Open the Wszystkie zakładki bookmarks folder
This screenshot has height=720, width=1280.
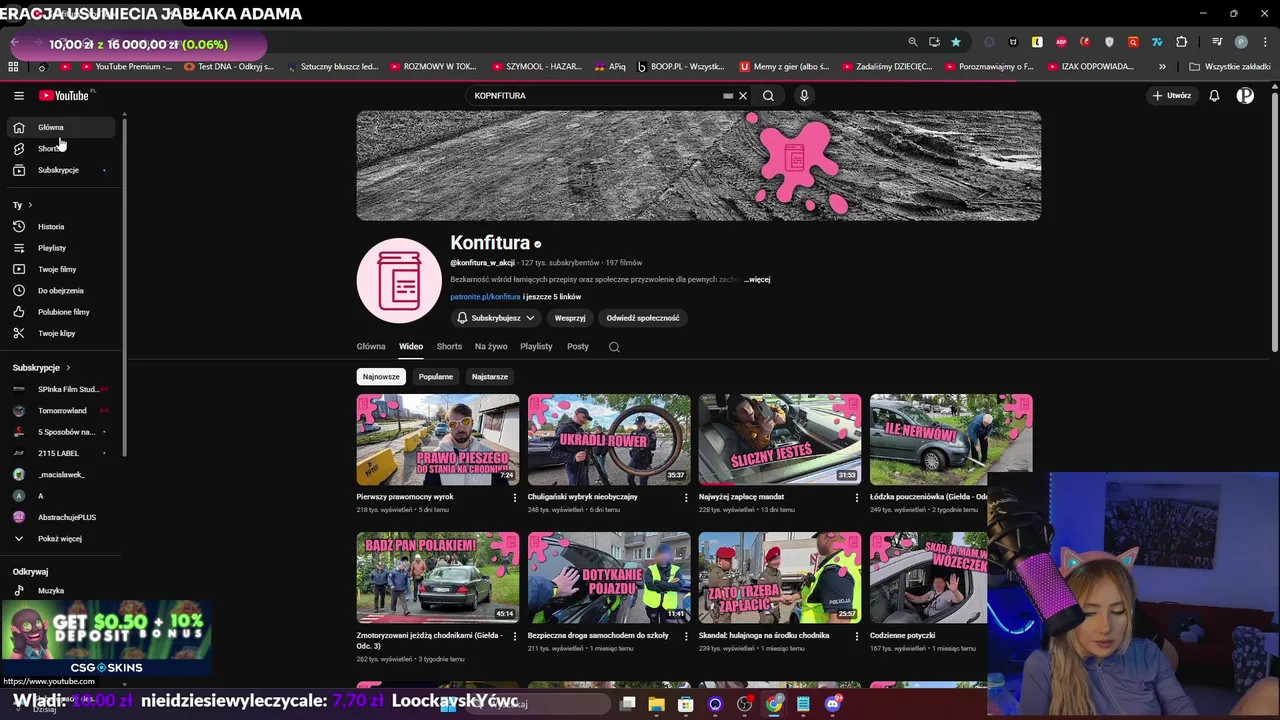point(1230,67)
